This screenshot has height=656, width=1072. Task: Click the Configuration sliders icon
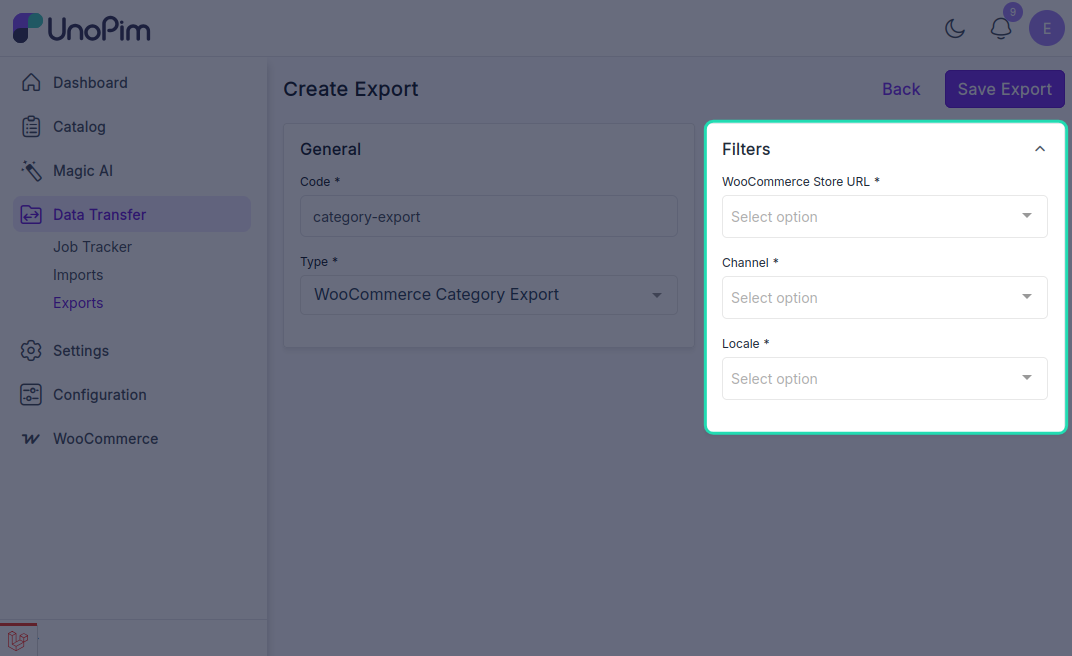[x=31, y=395]
